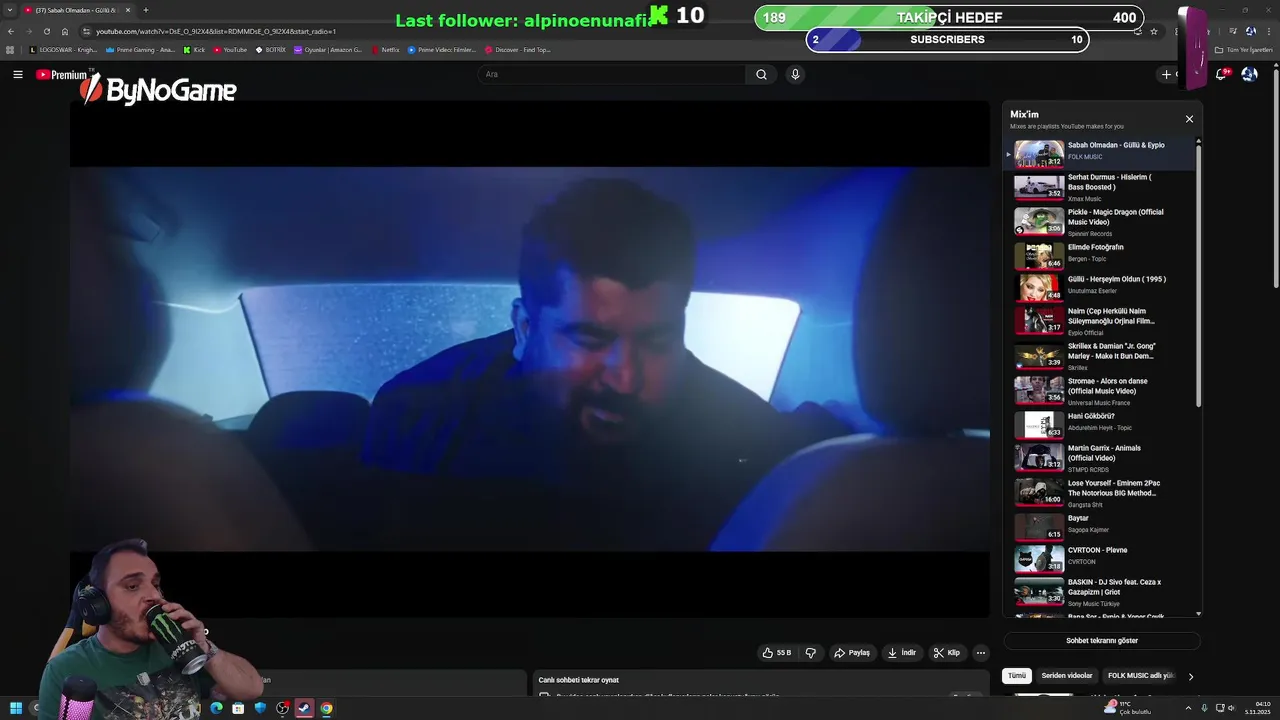Play Pickle - Magic Dragon video
Image resolution: width=1280 pixels, height=720 pixels.
click(1099, 222)
